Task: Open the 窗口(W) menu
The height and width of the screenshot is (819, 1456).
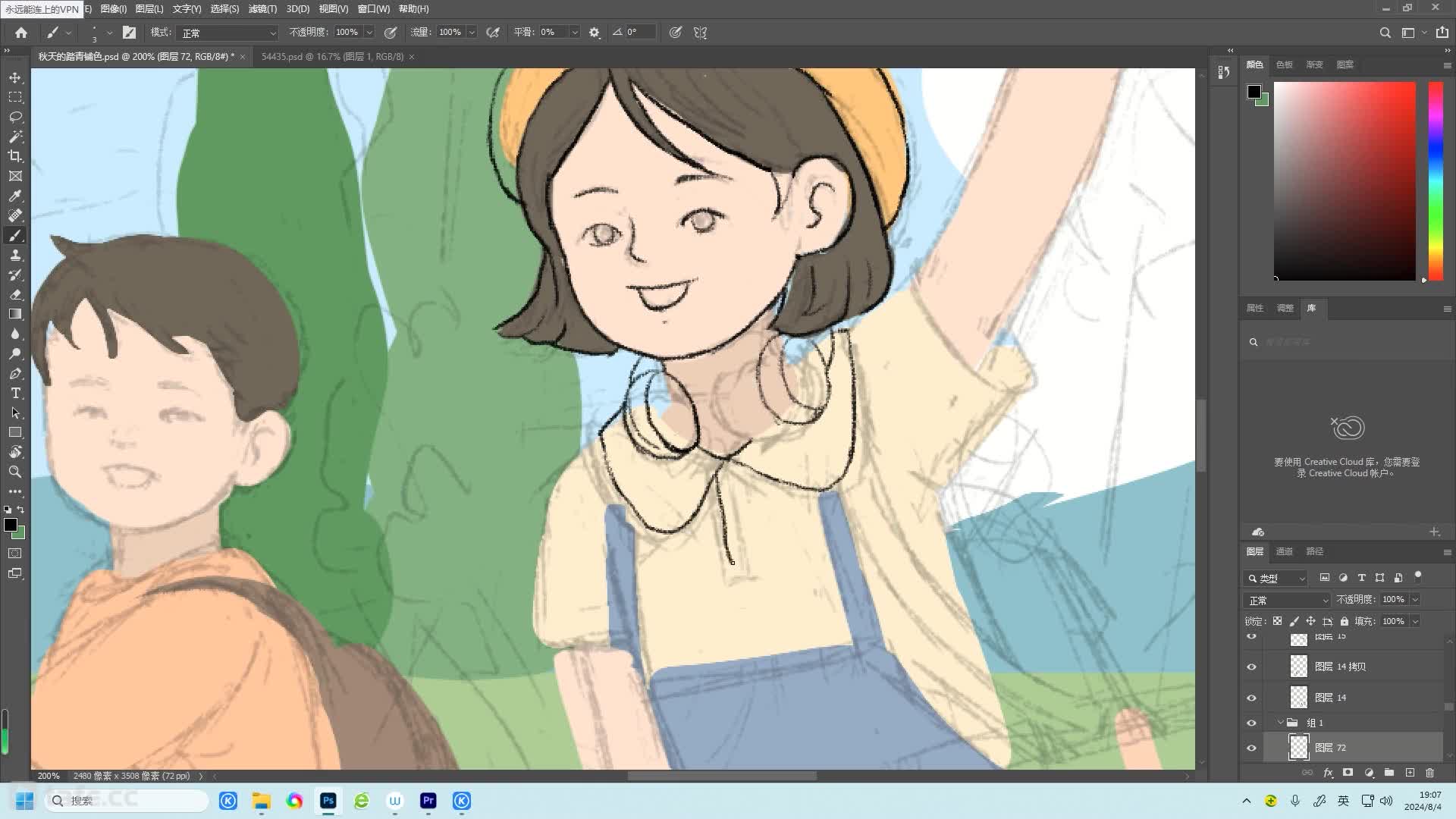Action: click(373, 9)
